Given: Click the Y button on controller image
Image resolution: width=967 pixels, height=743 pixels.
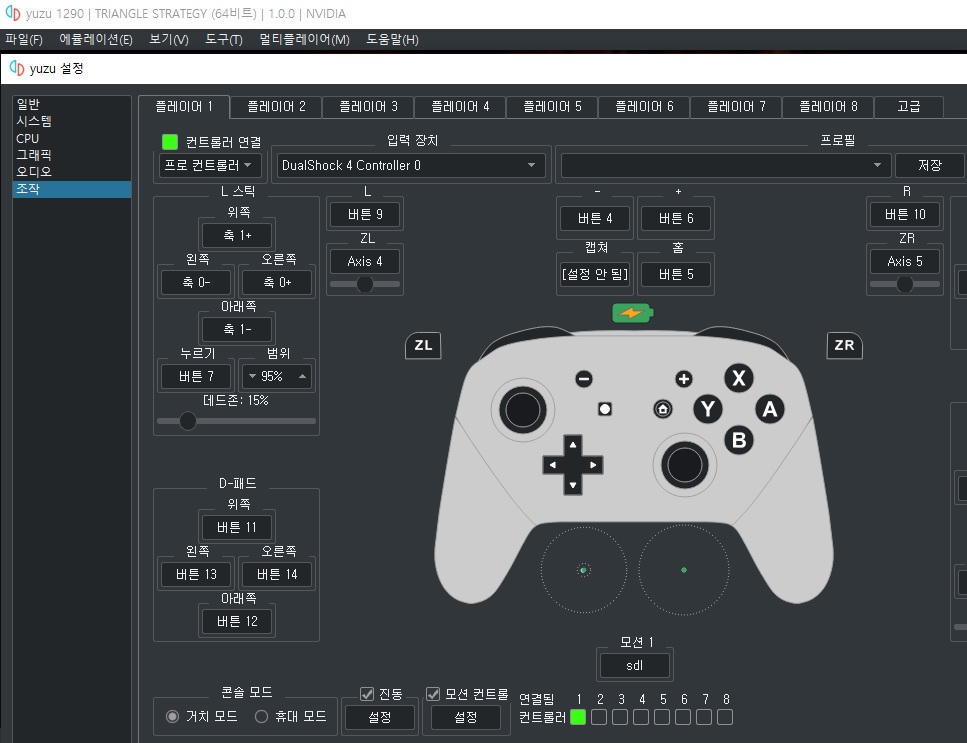Looking at the screenshot, I should coord(708,409).
